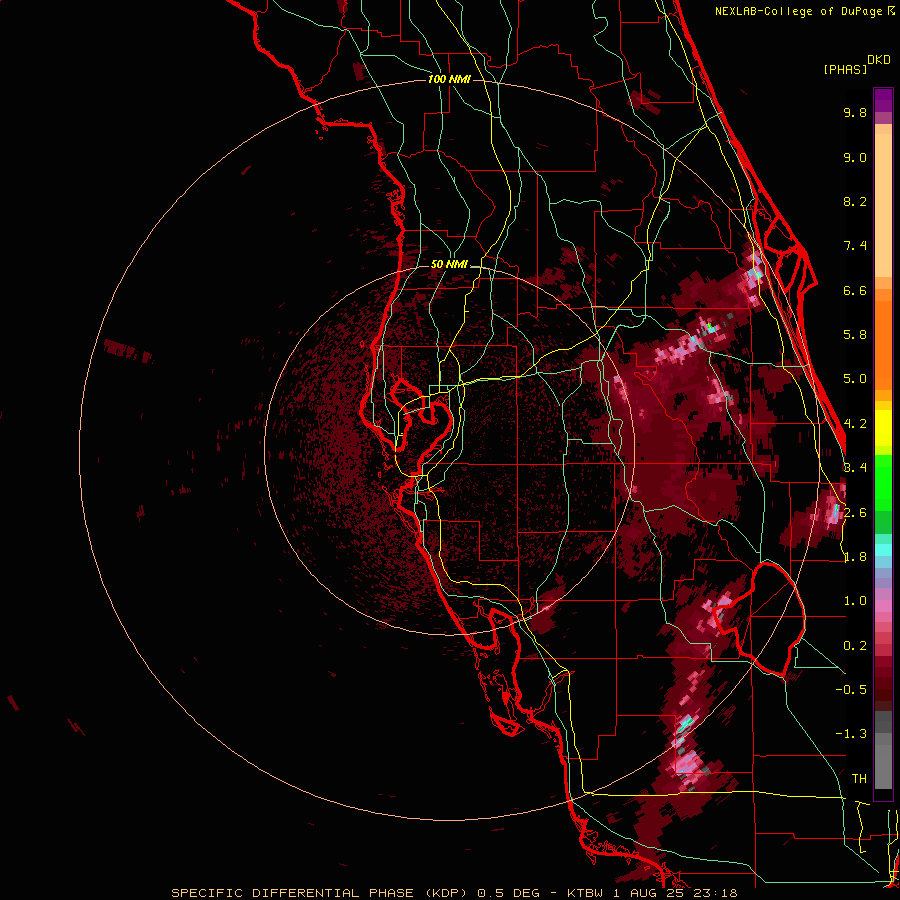Click the -0.5 value on the color scale

(x=851, y=690)
